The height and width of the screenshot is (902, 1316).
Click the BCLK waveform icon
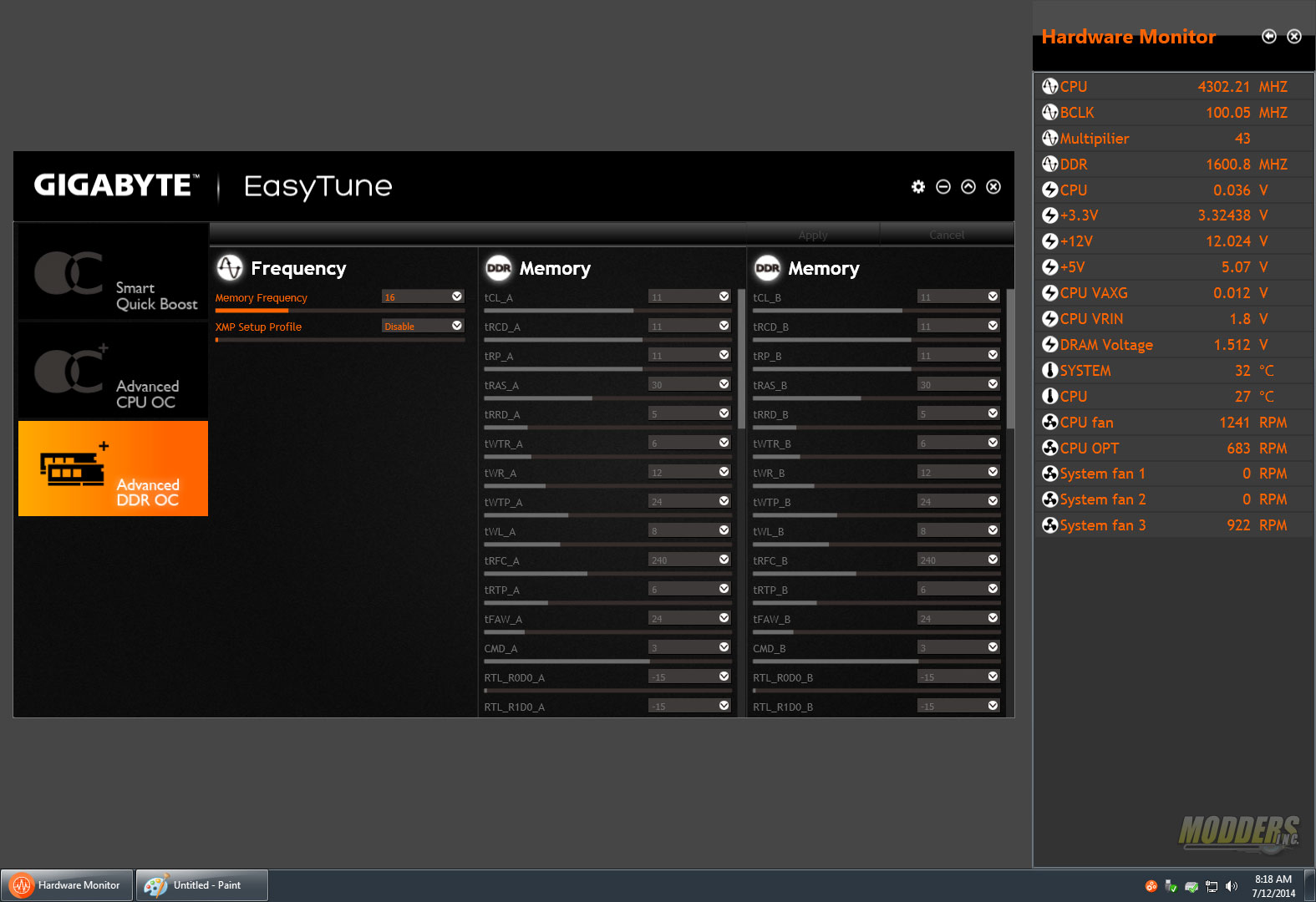click(1050, 112)
